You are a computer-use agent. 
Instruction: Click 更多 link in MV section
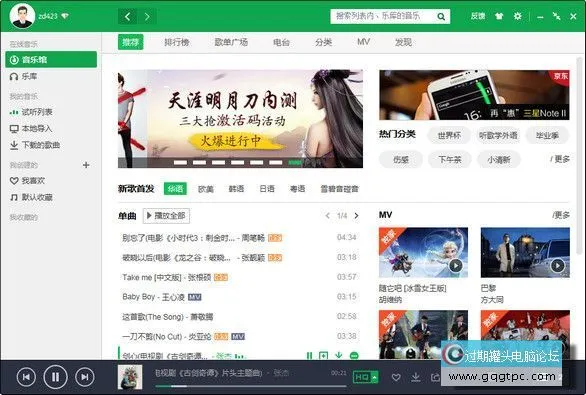point(561,215)
